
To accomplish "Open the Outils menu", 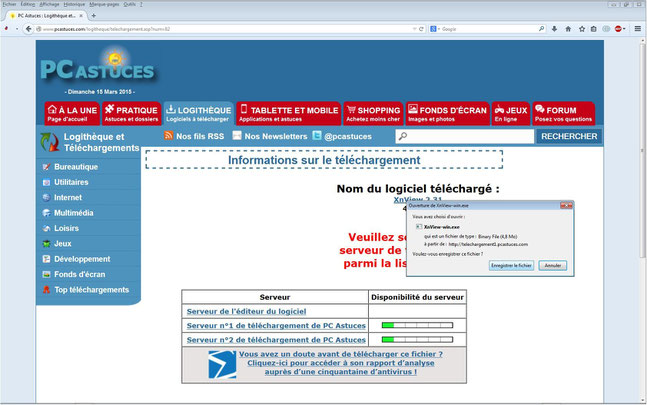I will tap(130, 4).
